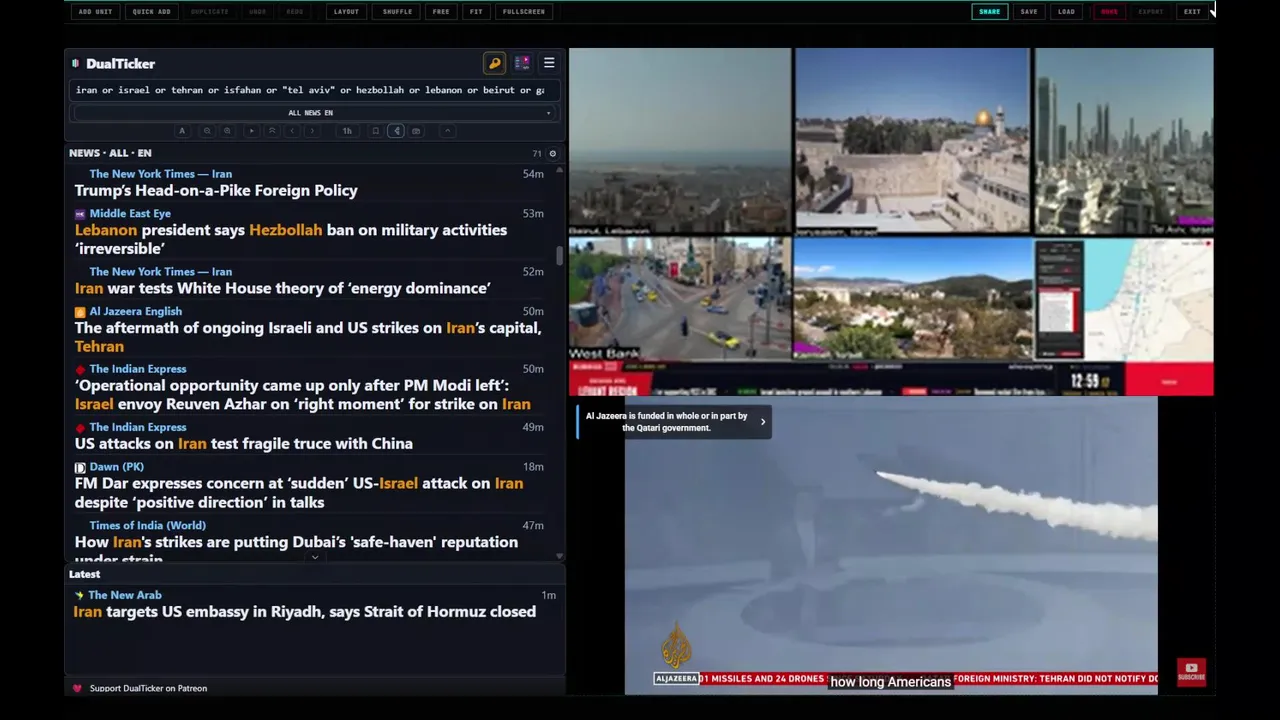The height and width of the screenshot is (720, 1280).
Task: Expand Al Jazeera funding notice chevron
Action: click(763, 422)
